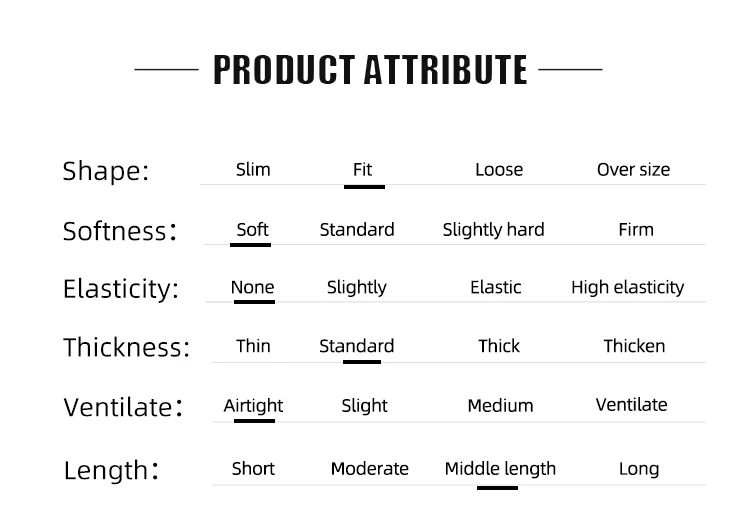This screenshot has height=520, width=750.
Task: Pick Short length option
Action: (253, 468)
